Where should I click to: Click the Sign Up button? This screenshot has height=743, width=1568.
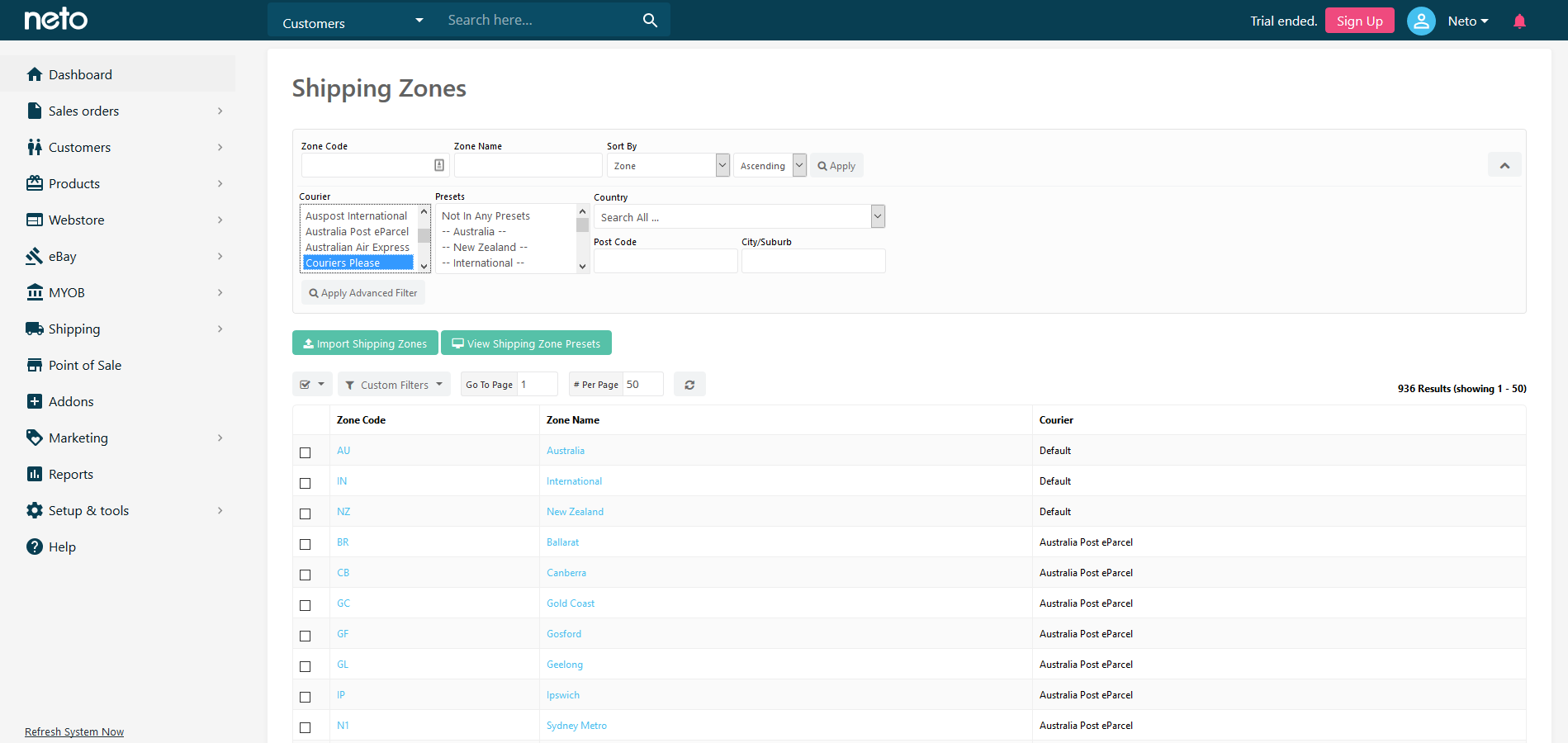tap(1359, 21)
